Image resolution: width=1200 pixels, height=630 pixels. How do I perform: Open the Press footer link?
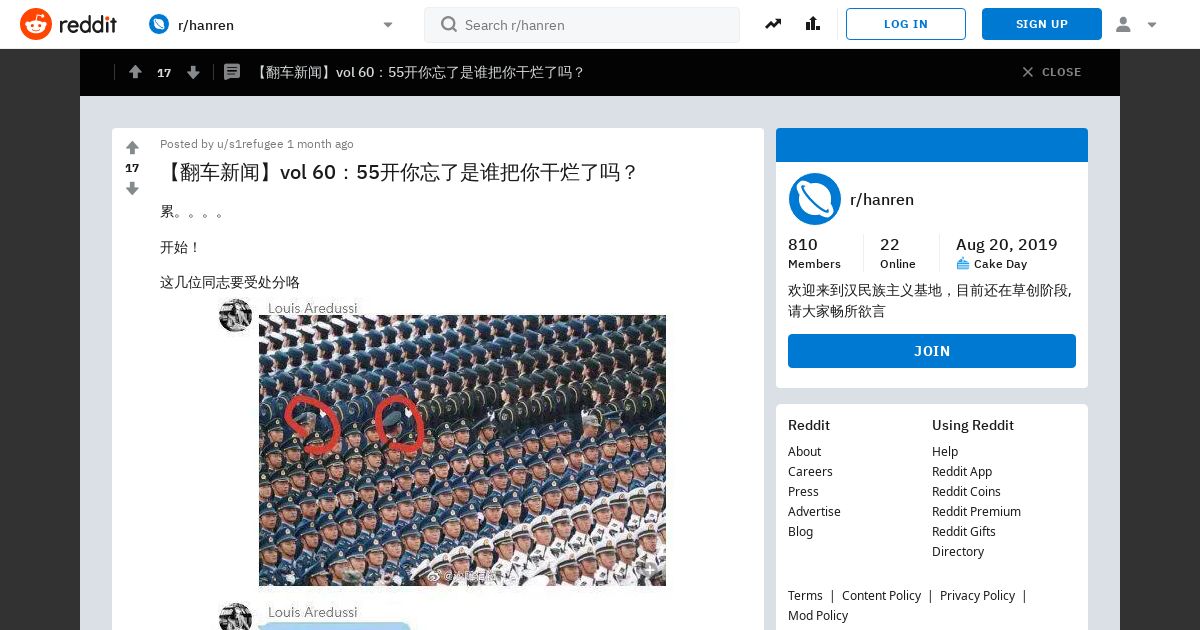tap(803, 491)
